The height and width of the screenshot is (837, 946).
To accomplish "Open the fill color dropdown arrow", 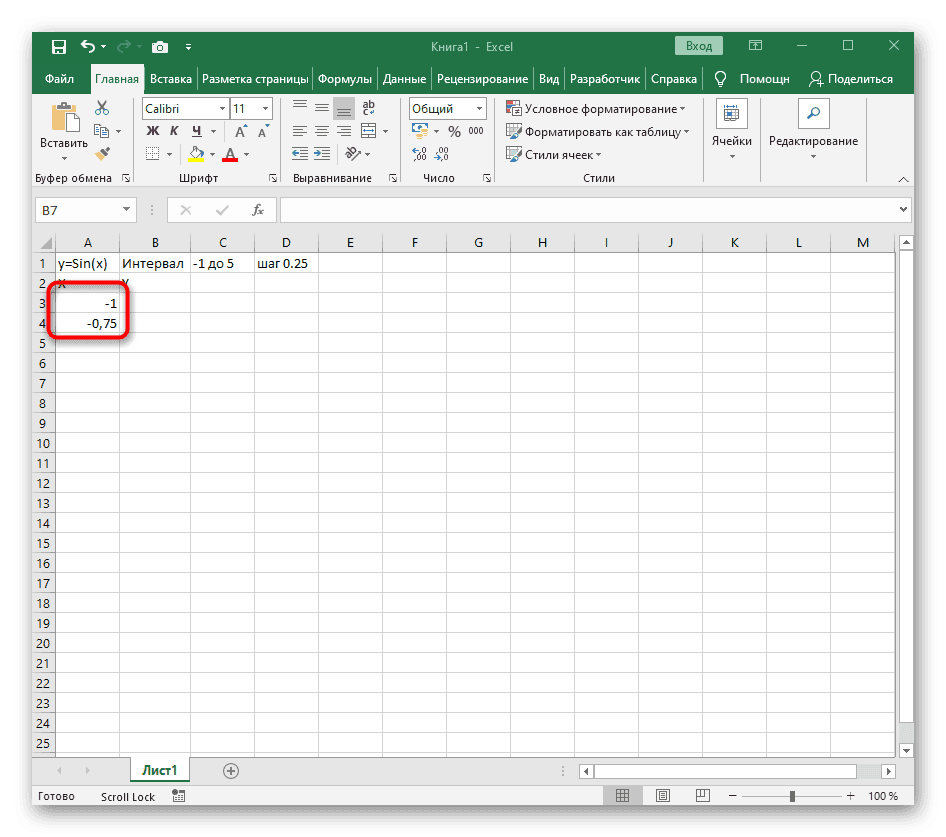I will 211,154.
